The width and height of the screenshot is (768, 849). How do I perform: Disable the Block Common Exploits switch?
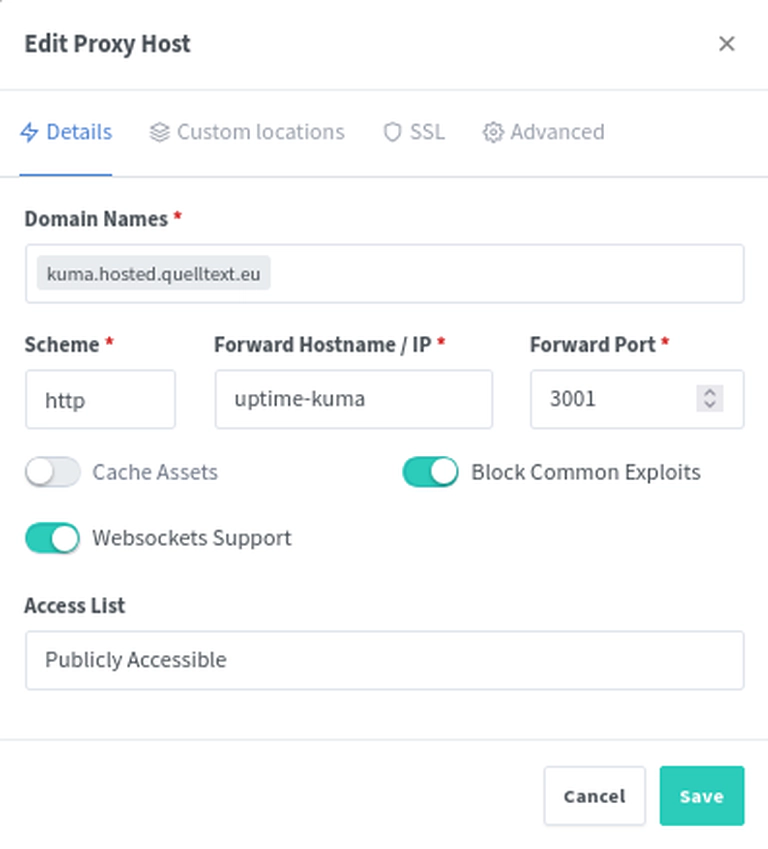[430, 472]
